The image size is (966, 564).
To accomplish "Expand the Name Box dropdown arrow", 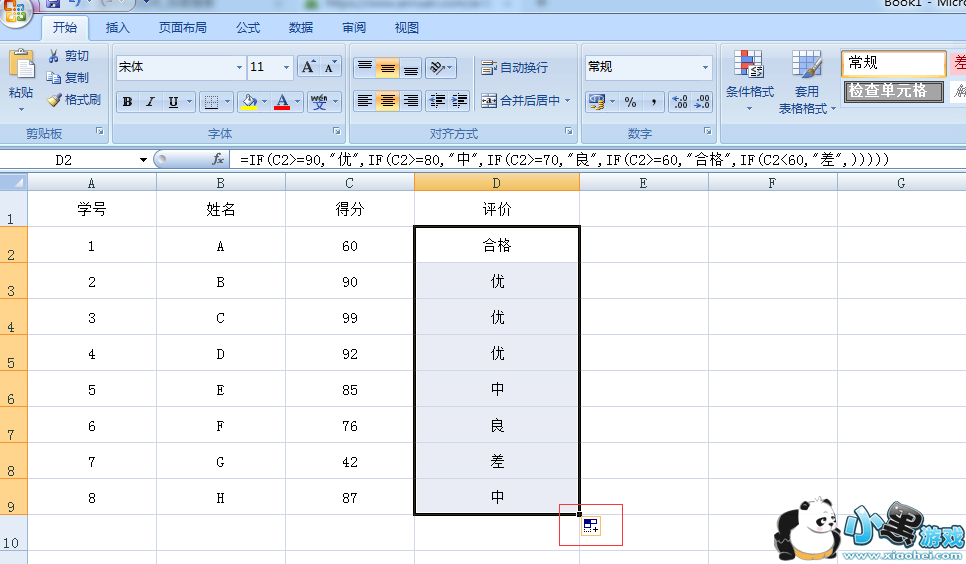I will coord(143,160).
